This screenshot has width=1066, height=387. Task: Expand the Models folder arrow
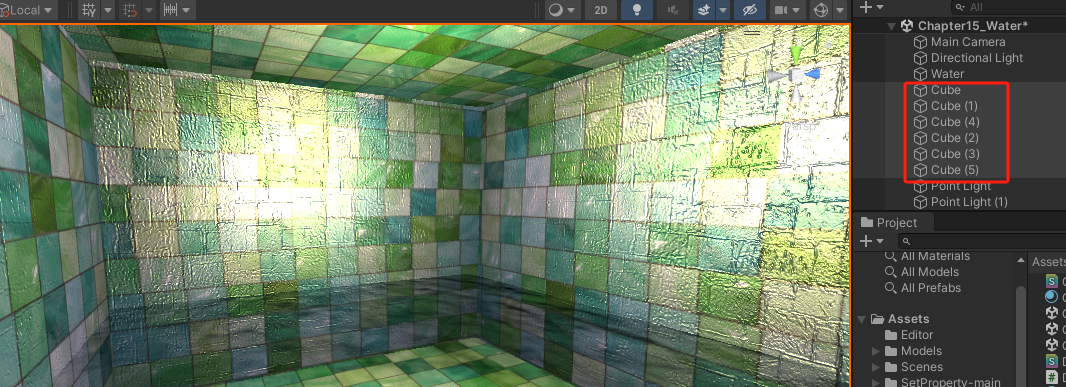876,351
